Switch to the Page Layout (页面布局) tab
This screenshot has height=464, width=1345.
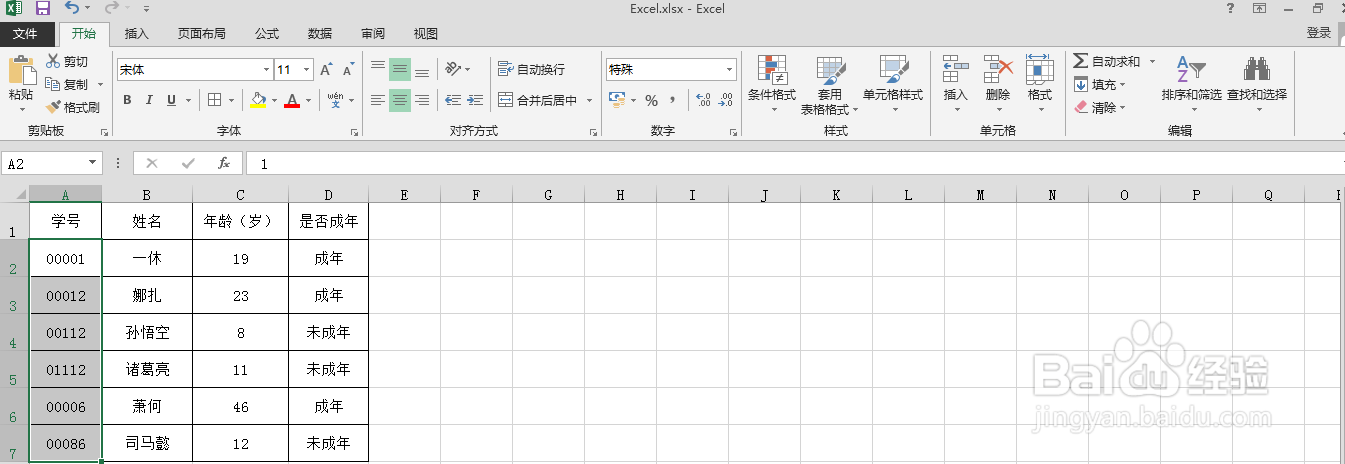point(202,33)
